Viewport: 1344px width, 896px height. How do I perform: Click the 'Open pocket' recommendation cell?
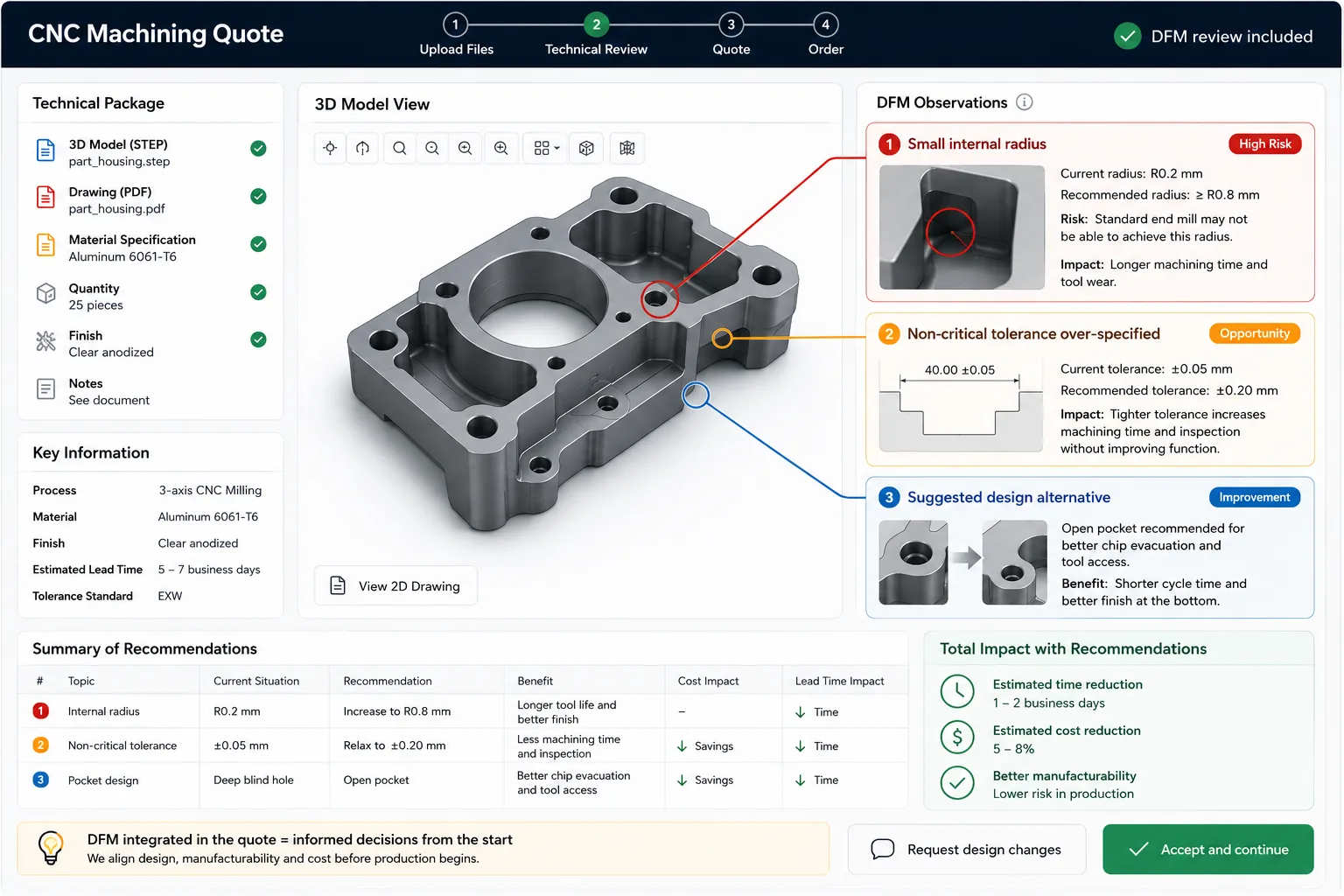pyautogui.click(x=375, y=780)
